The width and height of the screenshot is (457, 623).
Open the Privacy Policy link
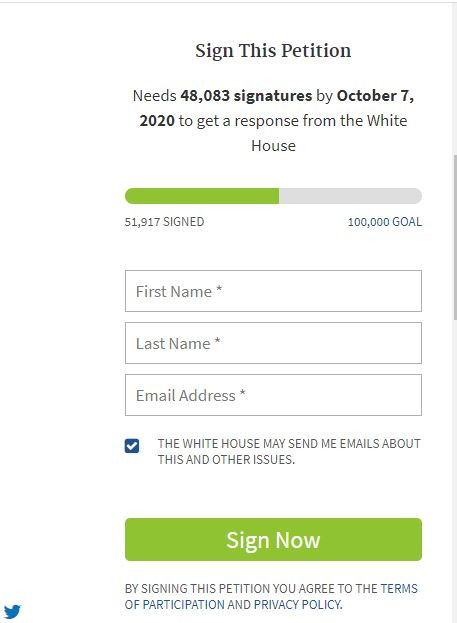click(x=298, y=605)
